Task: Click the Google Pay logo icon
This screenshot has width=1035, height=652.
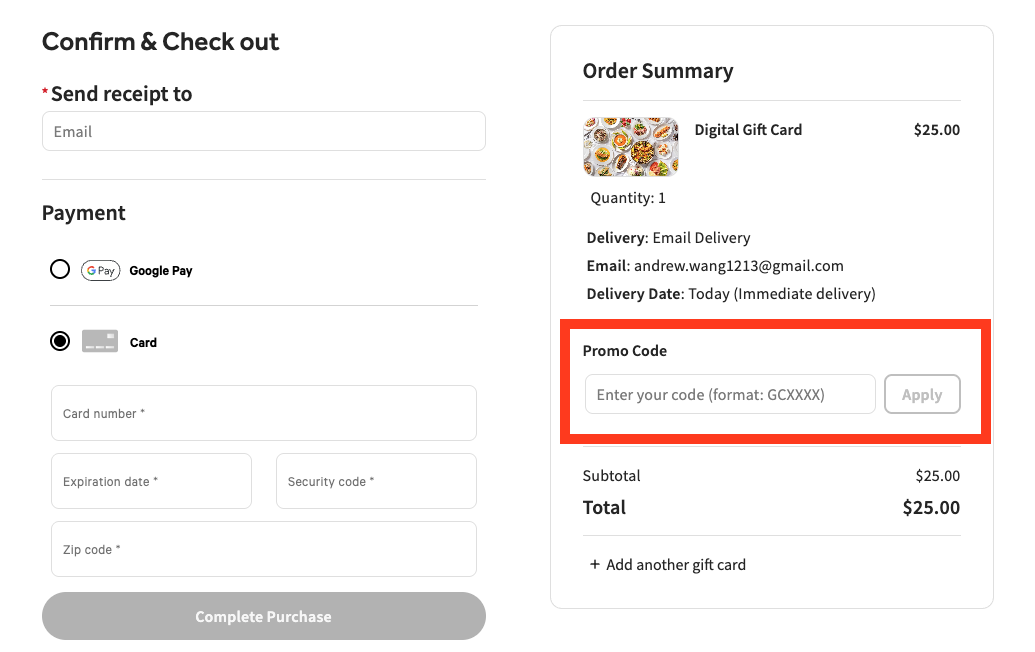Action: (100, 270)
